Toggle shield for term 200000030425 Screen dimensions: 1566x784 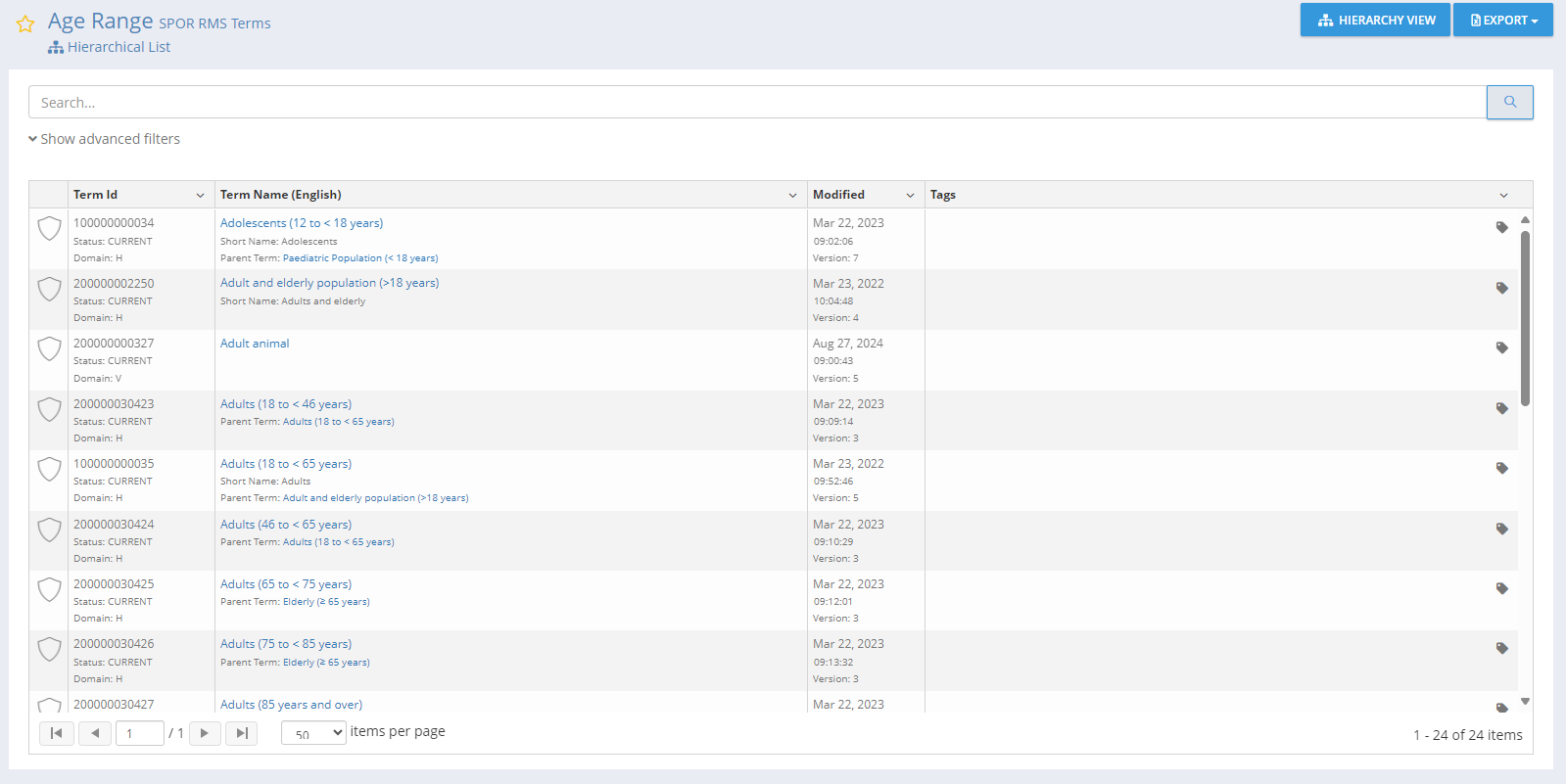(49, 590)
